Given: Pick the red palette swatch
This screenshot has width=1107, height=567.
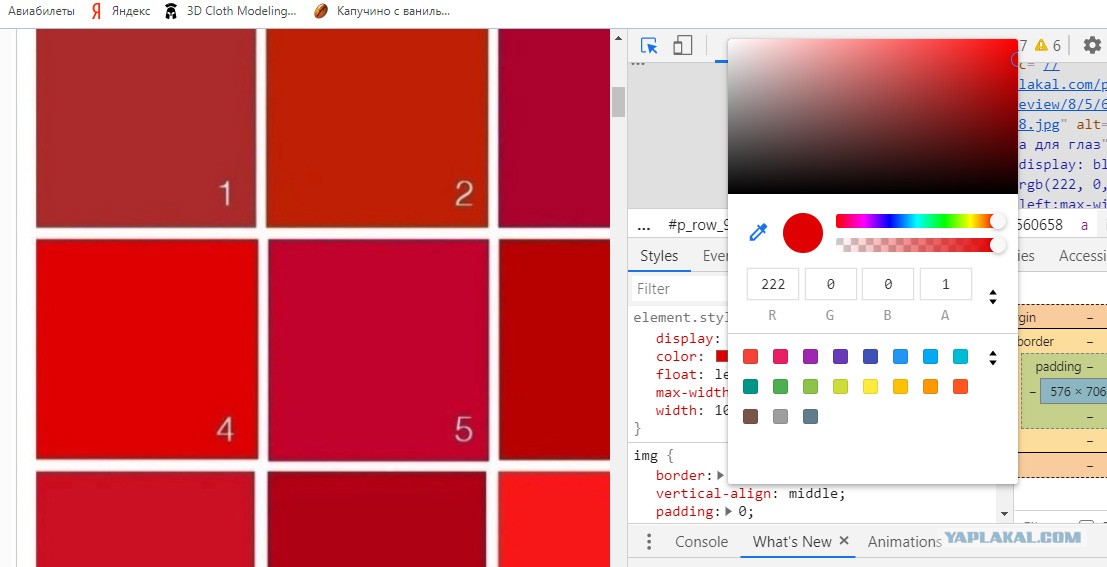Looking at the screenshot, I should 750,357.
